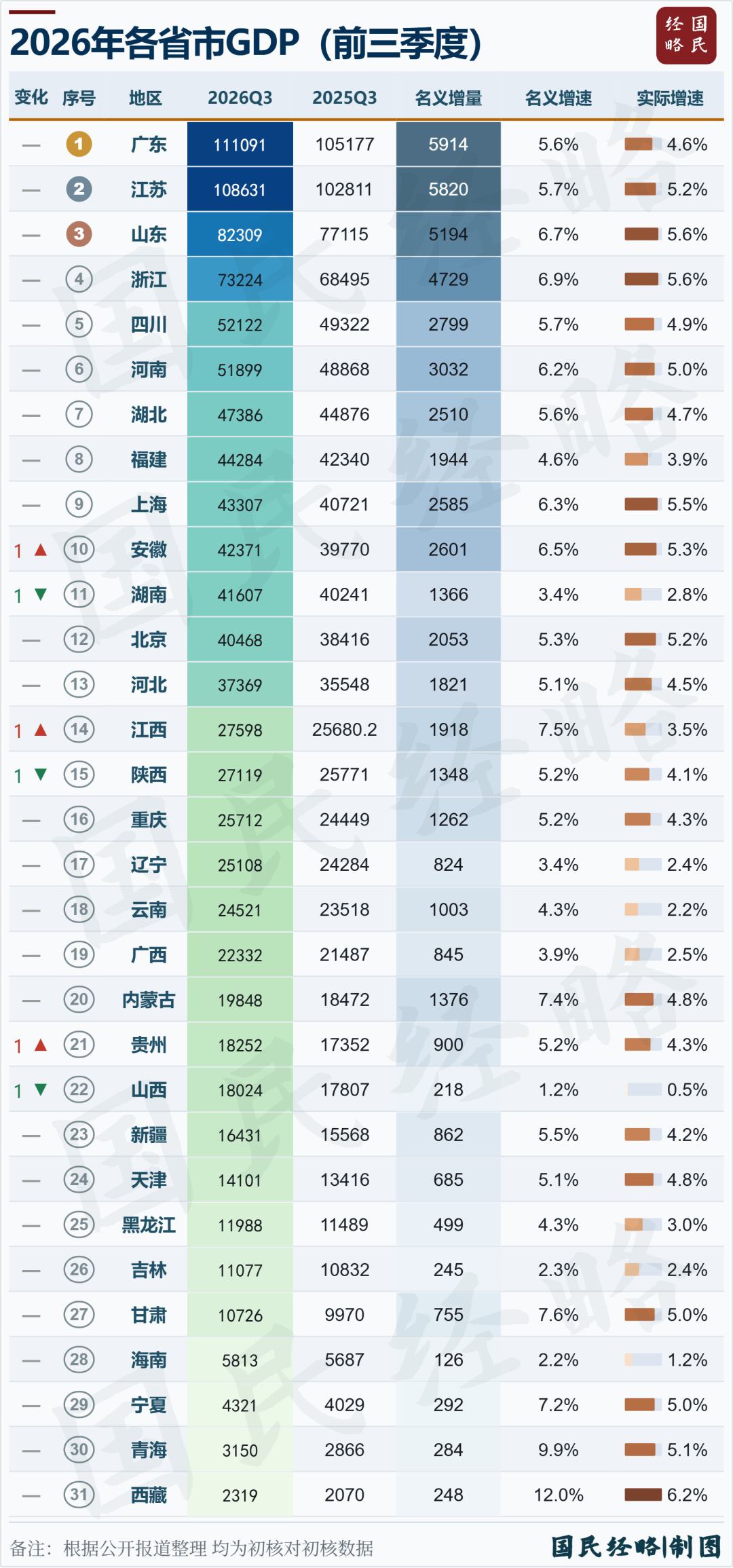Click the 新疆 2026Q3 value 16431
Viewport: 733px width, 1568px height.
click(240, 1135)
